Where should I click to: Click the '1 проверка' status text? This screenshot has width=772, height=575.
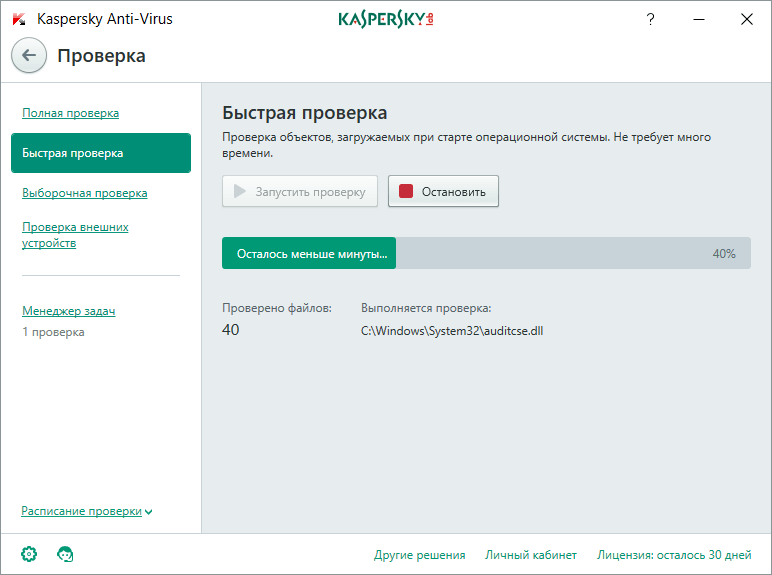(53, 332)
